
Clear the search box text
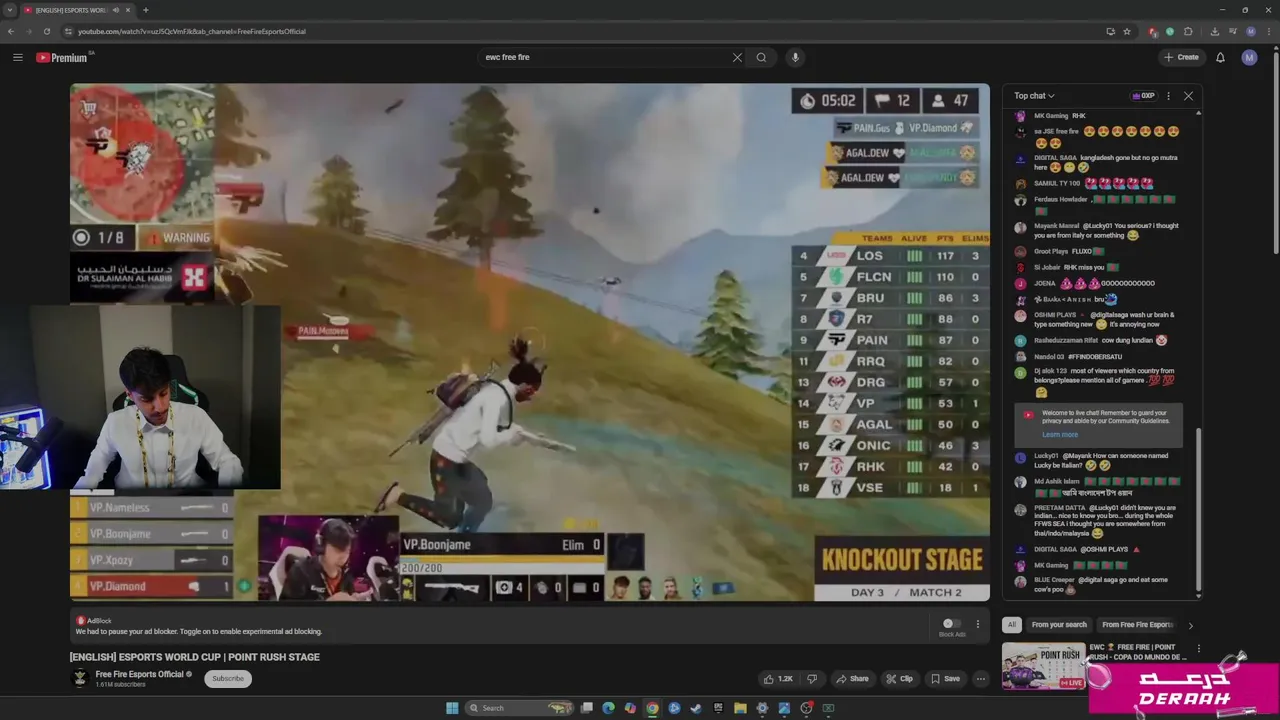737,57
